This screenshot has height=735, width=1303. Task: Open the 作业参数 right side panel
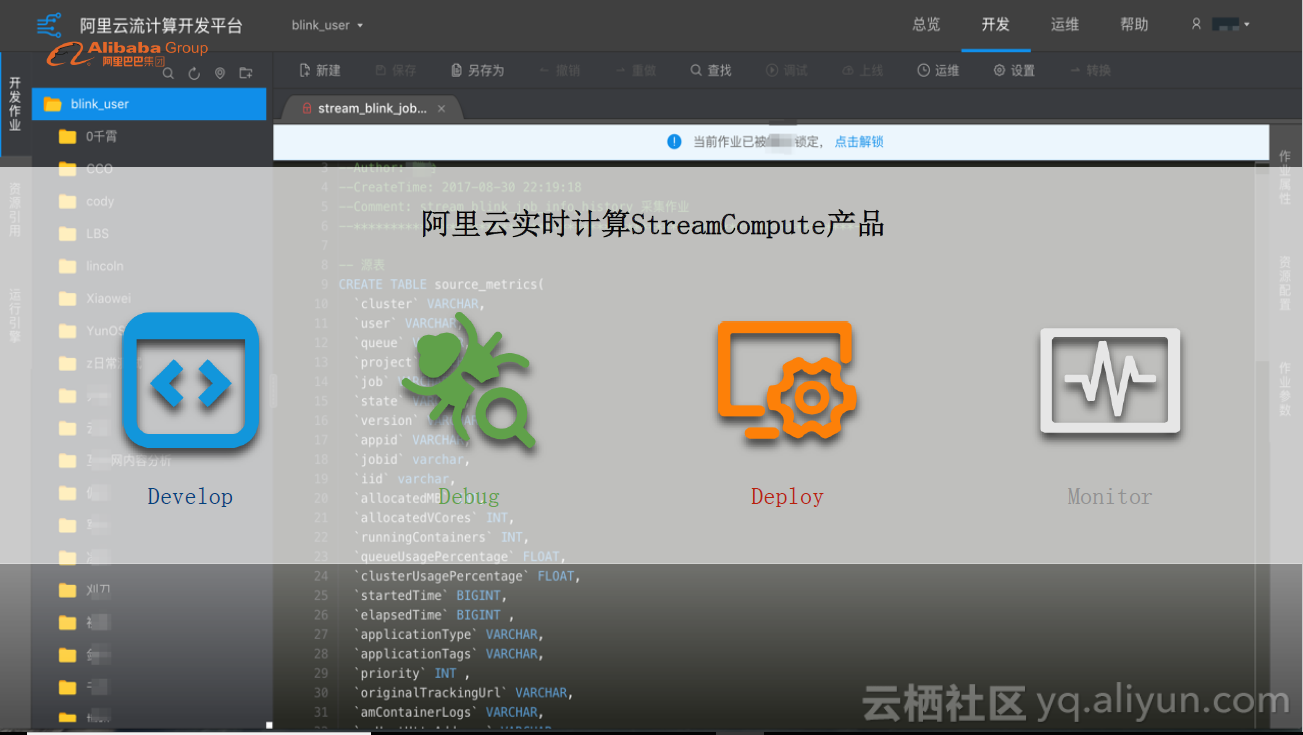pos(1286,389)
